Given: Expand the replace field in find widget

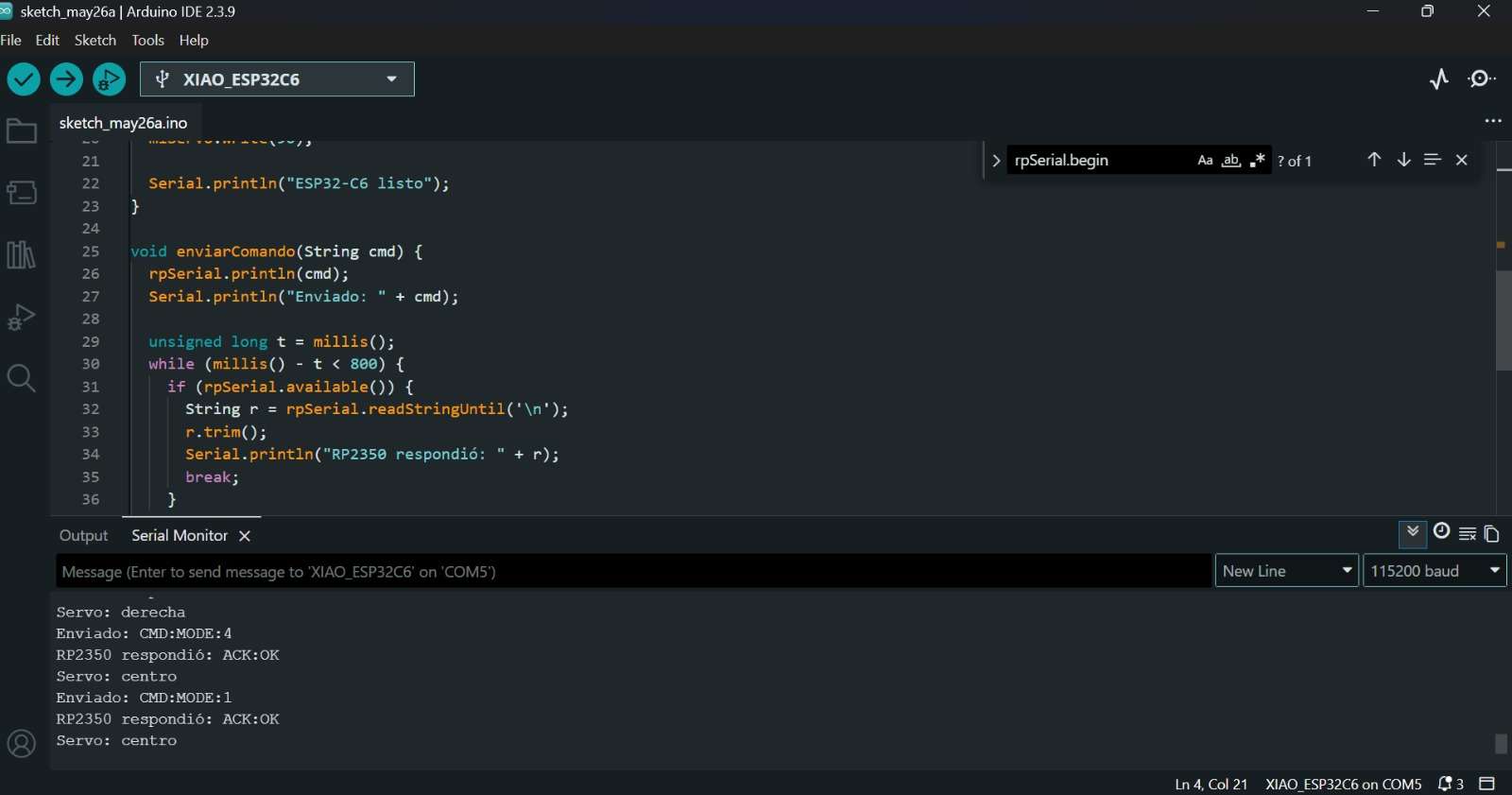Looking at the screenshot, I should click(995, 161).
